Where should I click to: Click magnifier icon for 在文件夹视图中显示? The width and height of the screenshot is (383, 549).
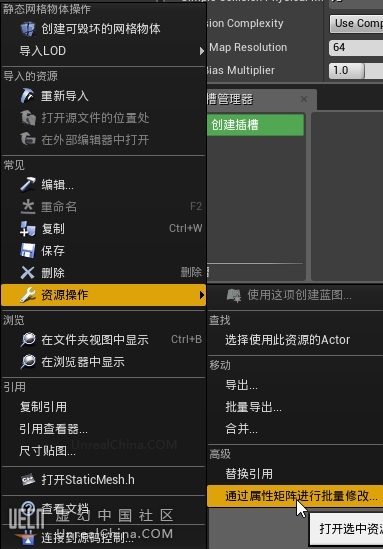[x=28, y=340]
